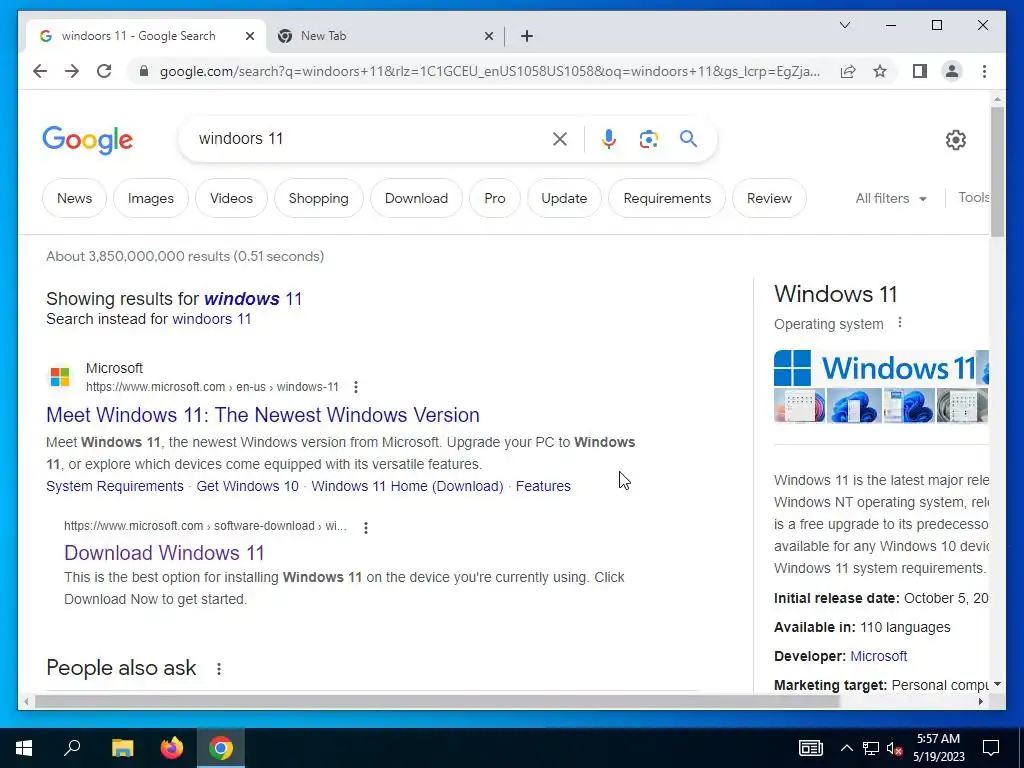1024x768 pixels.
Task: View site information via the lock icon
Action: 144,71
